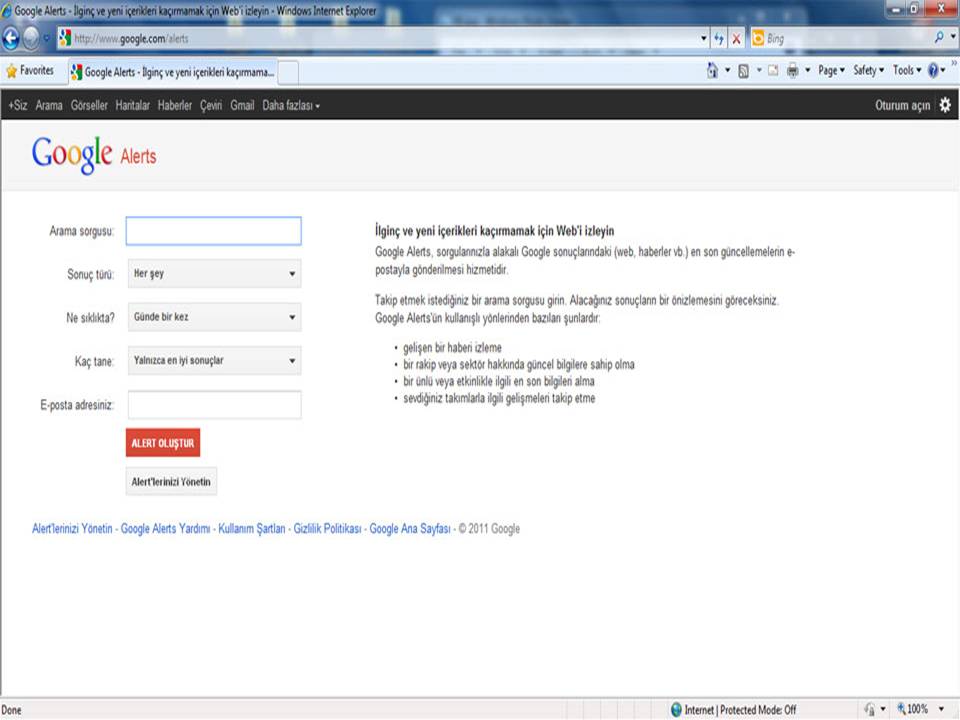Open the Alert'lerinizi Yönetin footer link
The width and height of the screenshot is (960, 720).
[72, 528]
